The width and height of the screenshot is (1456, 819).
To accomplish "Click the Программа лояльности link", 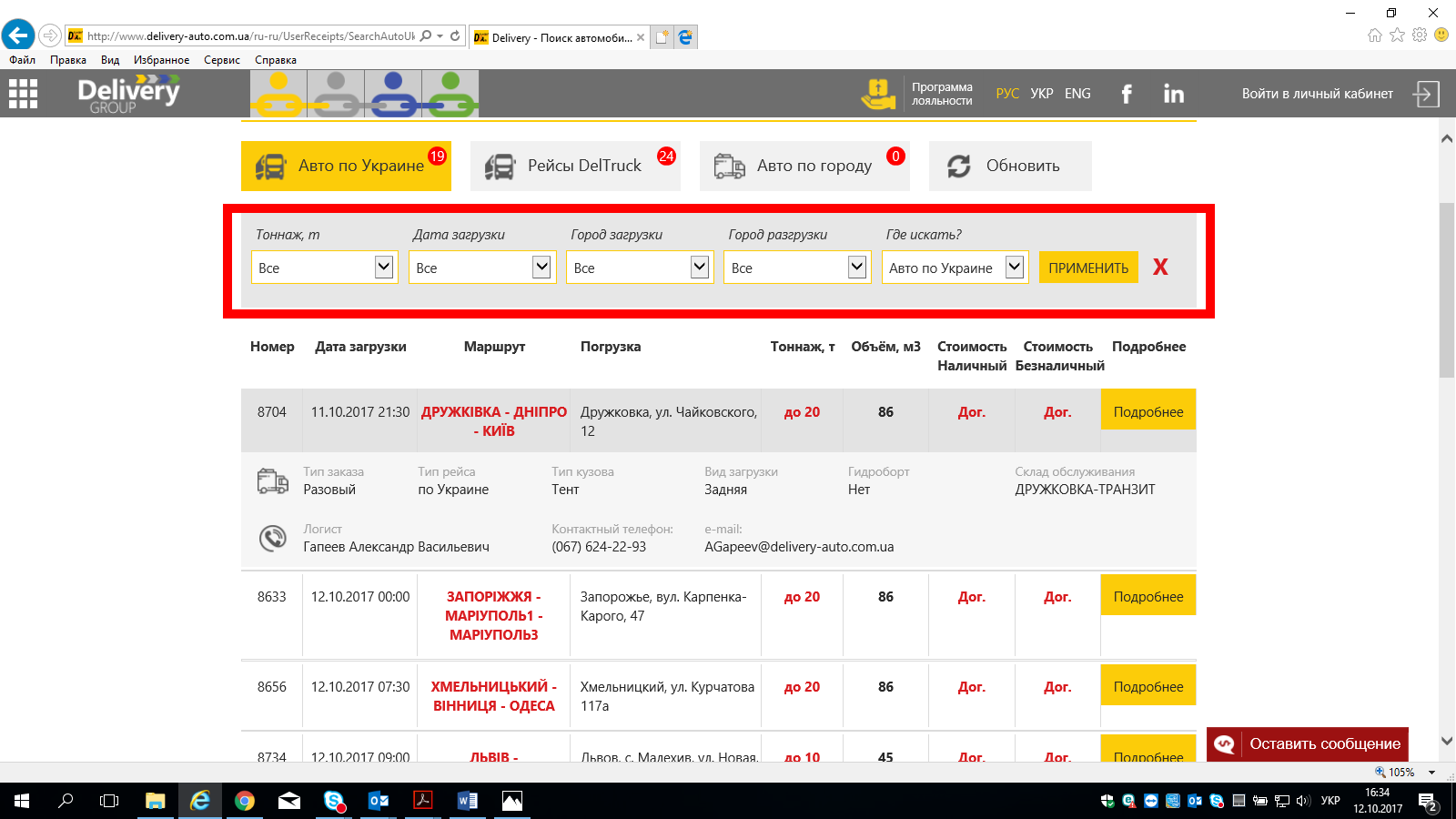I will (942, 94).
